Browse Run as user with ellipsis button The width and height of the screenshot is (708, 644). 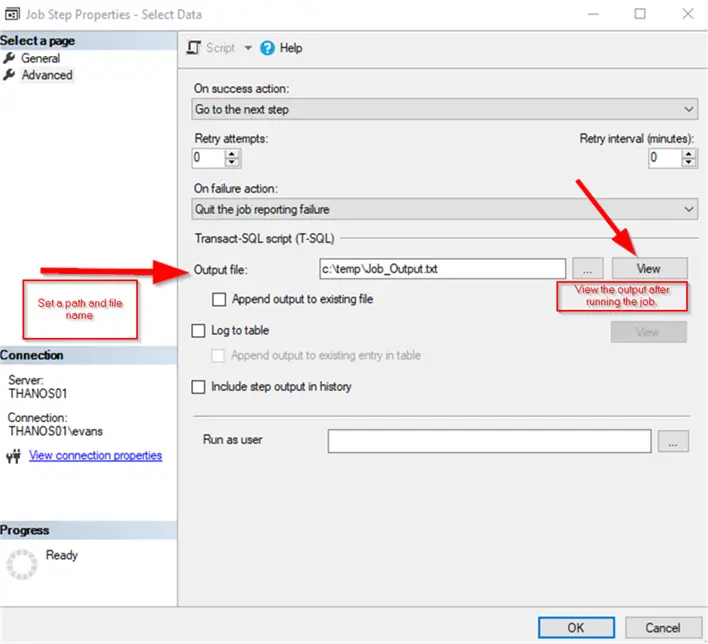pyautogui.click(x=673, y=441)
